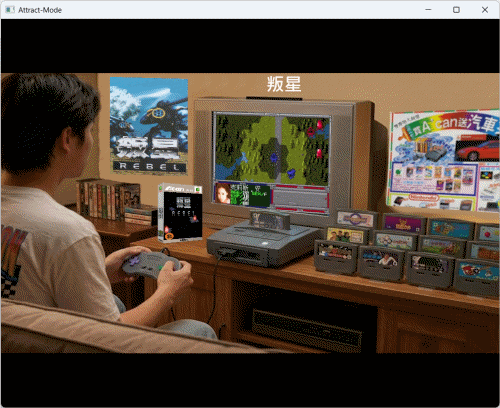Click the gameplay video on TV screen
Image resolution: width=500 pixels, height=408 pixels.
point(271,162)
